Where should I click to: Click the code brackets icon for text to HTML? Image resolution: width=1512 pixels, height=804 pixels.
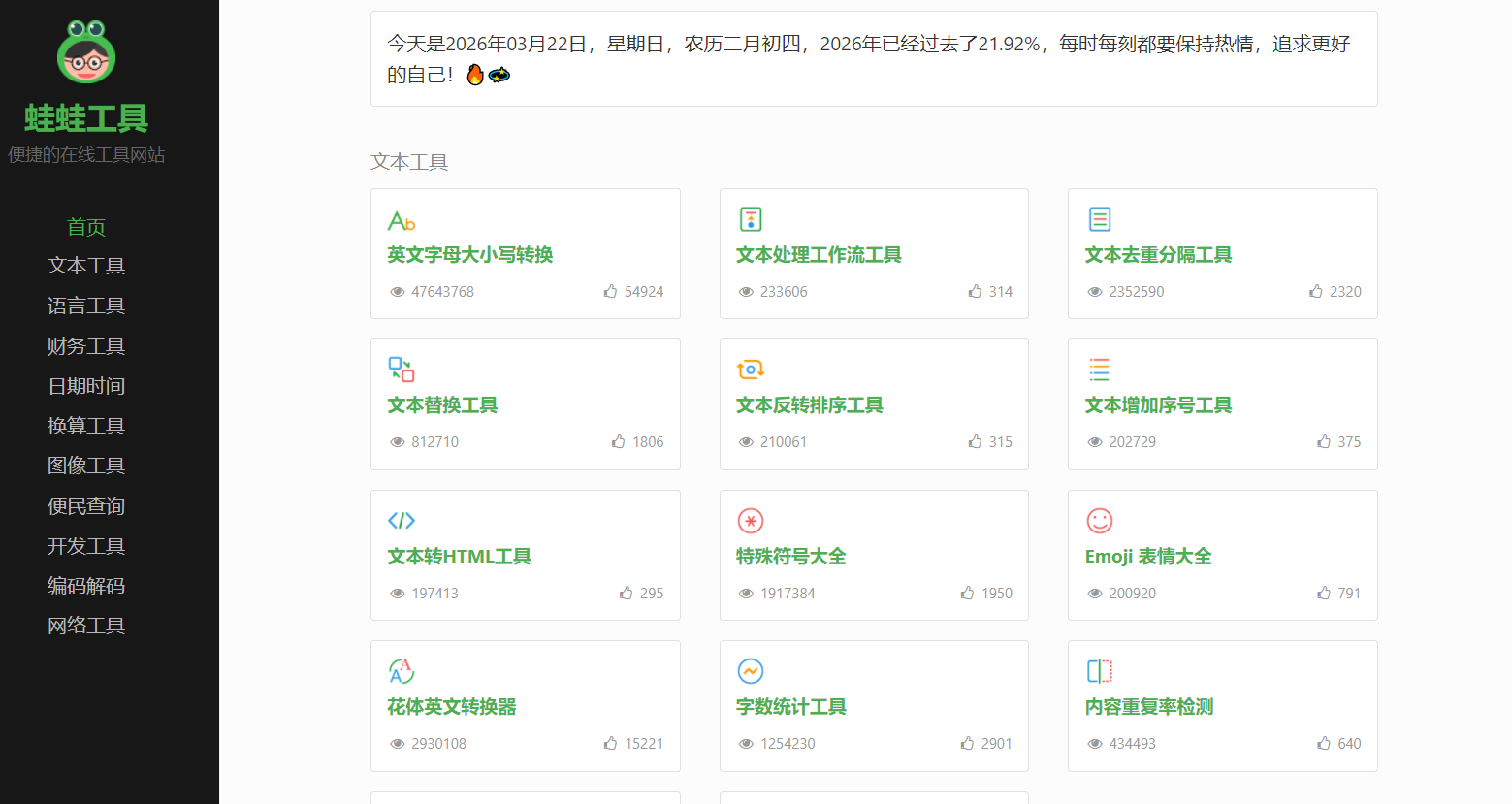[401, 521]
